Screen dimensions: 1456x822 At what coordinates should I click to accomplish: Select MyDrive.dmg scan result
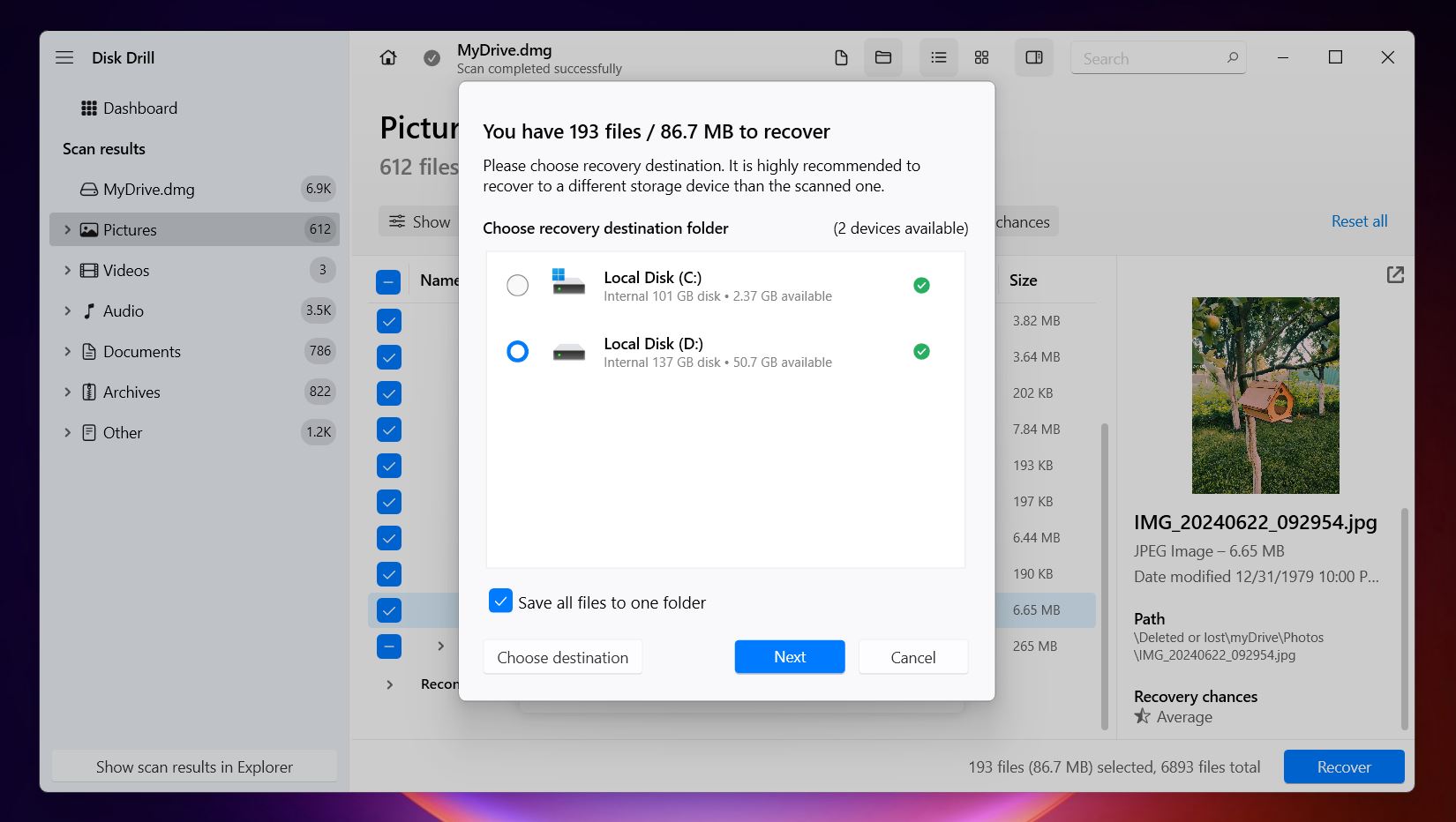[194, 190]
